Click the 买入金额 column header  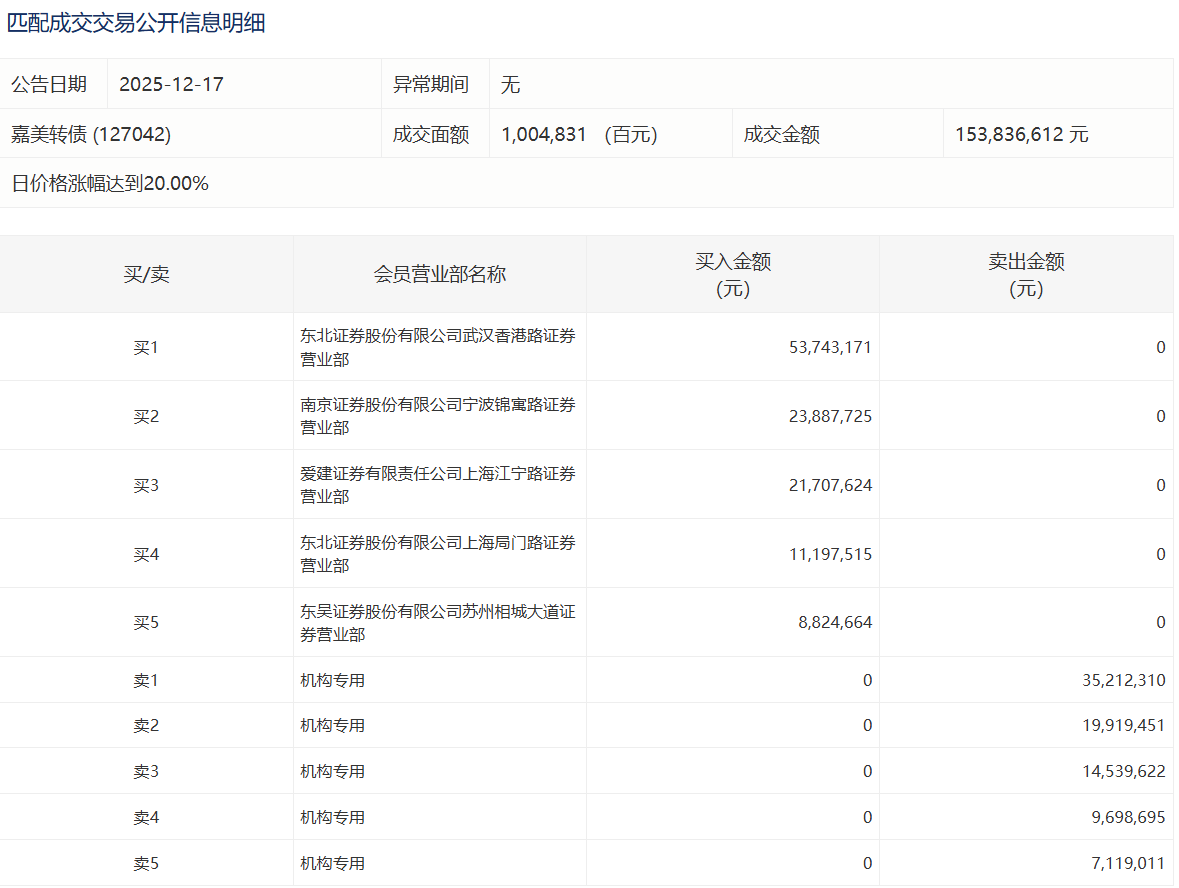tap(733, 275)
